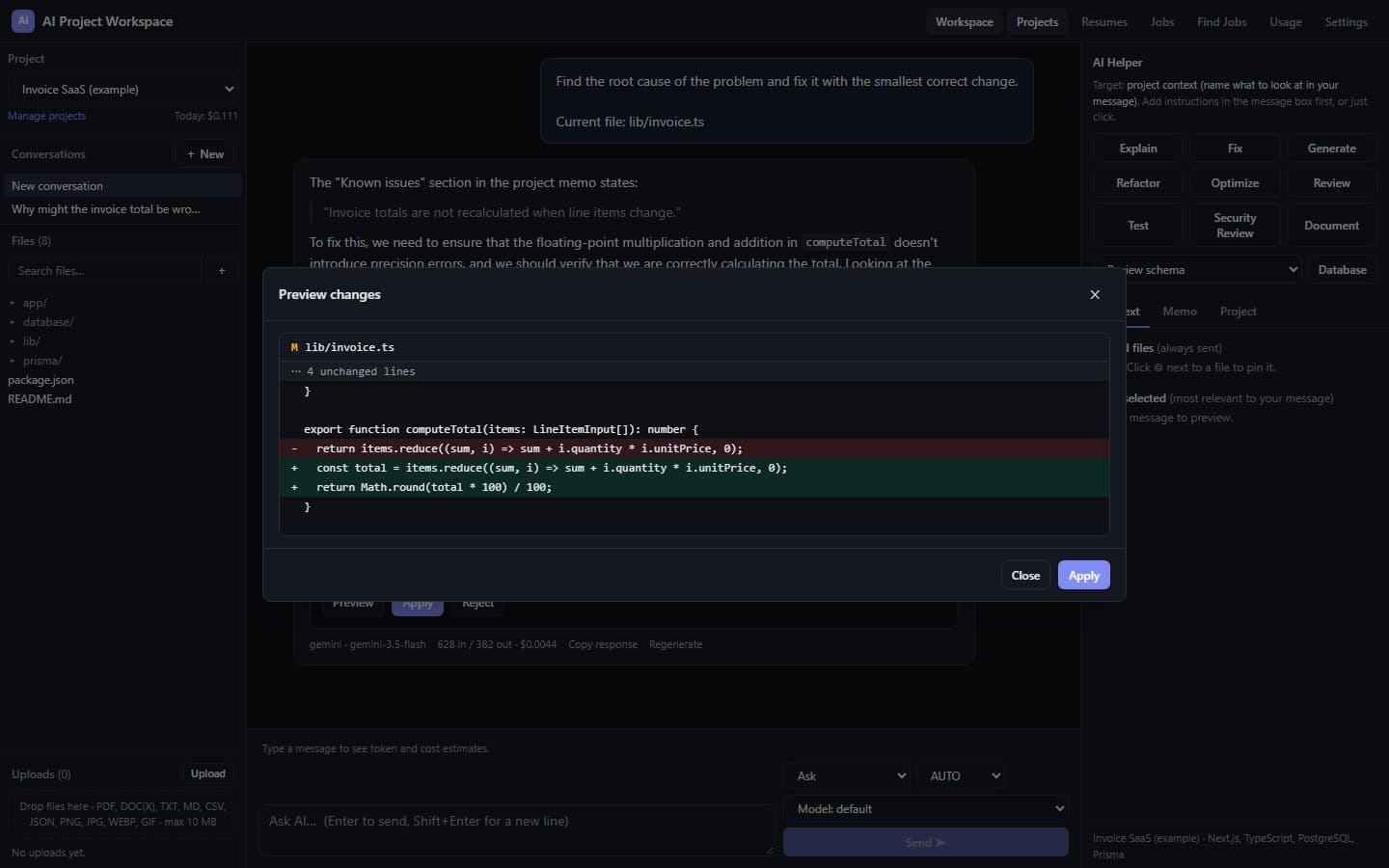
Task: Expand the app/ folder
Action: point(35,303)
